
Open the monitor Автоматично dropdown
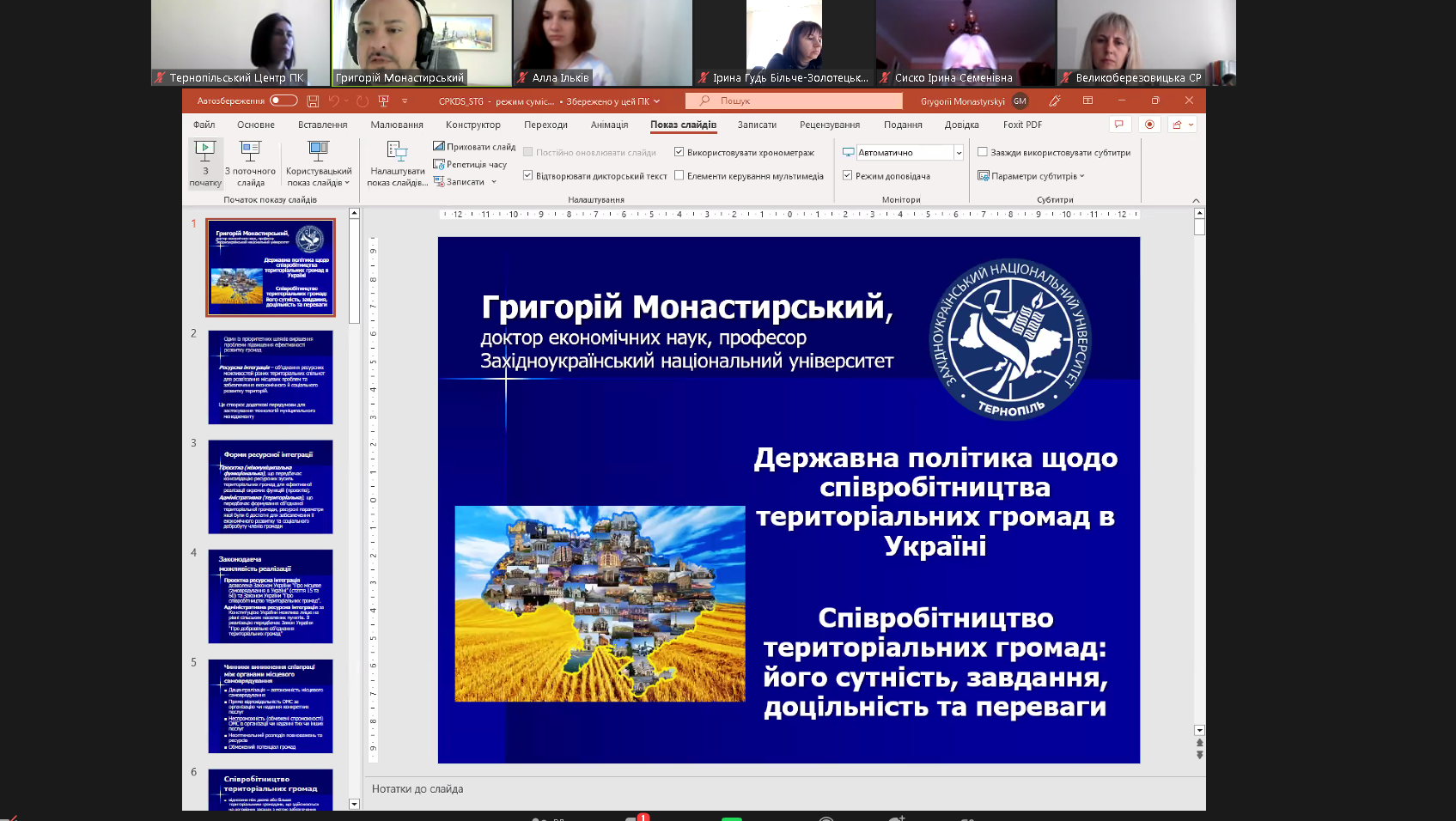coord(958,152)
